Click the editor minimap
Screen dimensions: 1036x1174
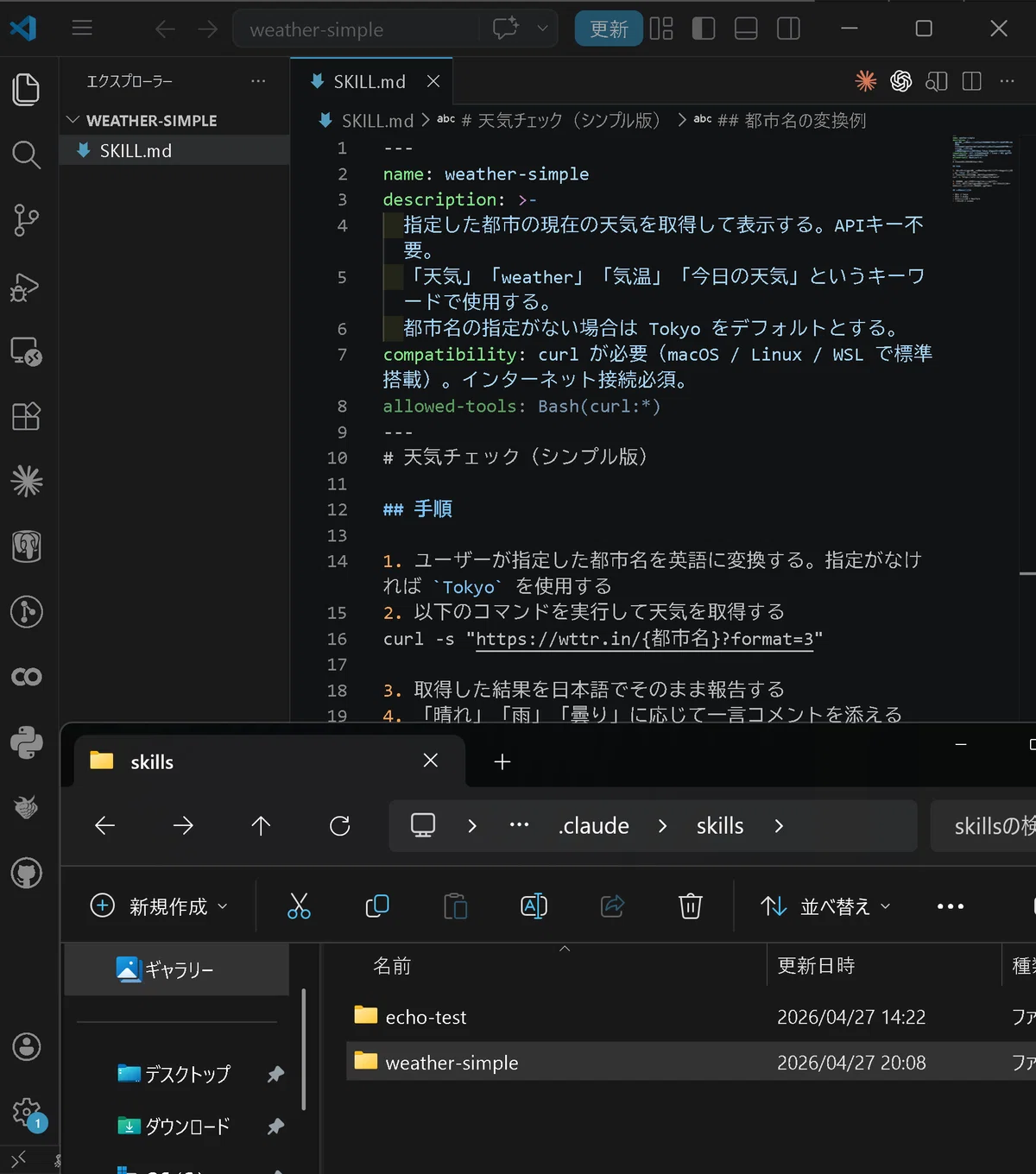tap(982, 168)
